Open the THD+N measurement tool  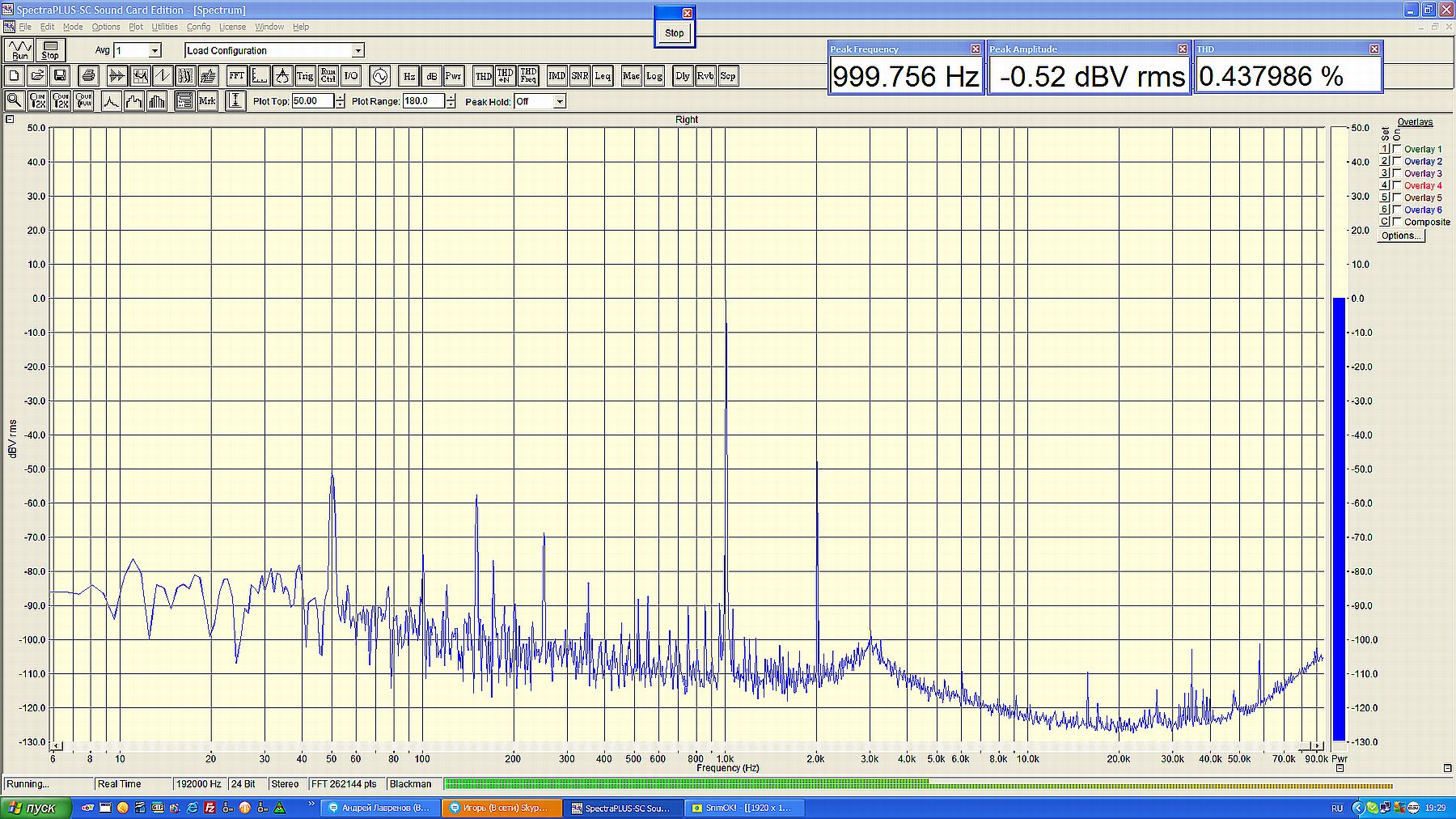506,76
